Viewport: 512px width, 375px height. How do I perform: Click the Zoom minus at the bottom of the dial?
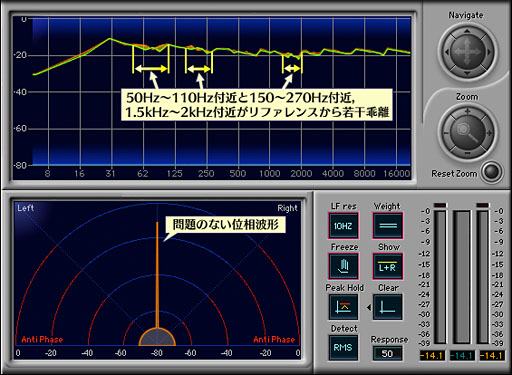point(467,153)
